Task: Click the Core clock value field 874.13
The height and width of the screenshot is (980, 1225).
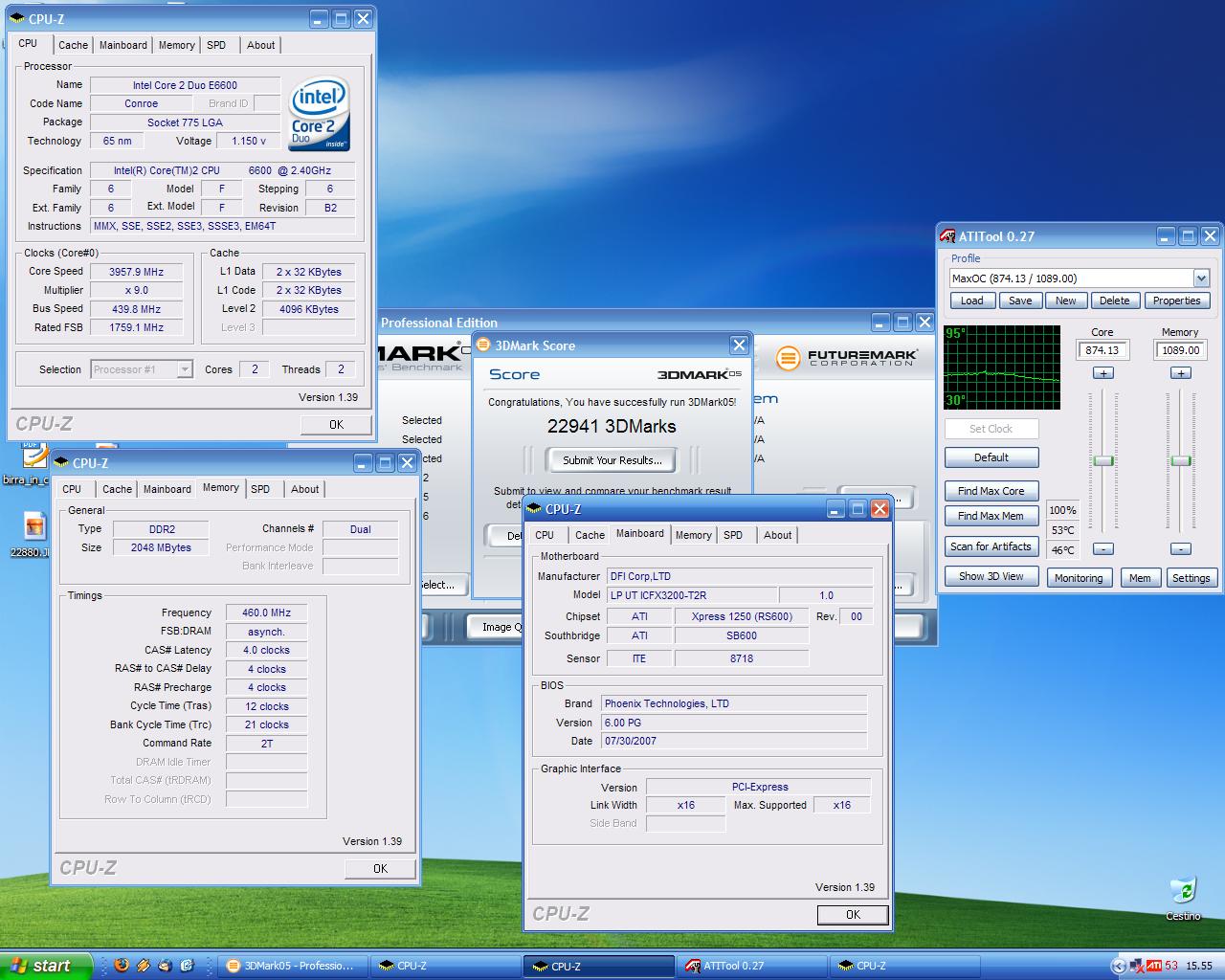Action: [x=1102, y=350]
